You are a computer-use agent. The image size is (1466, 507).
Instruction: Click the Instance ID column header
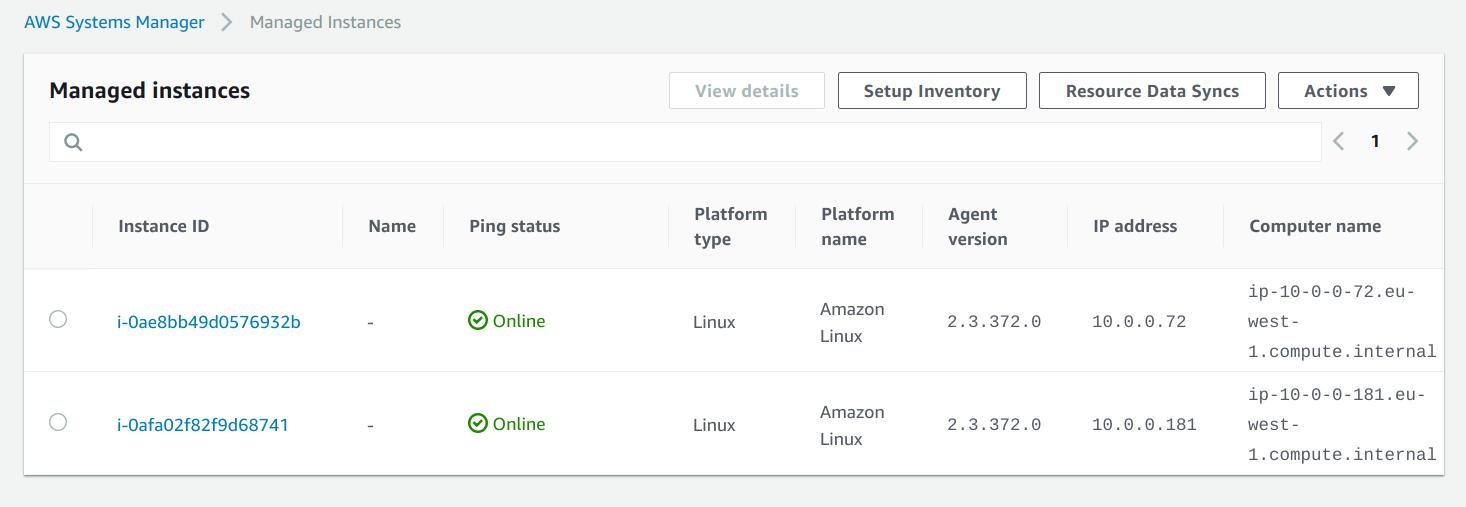coord(164,226)
